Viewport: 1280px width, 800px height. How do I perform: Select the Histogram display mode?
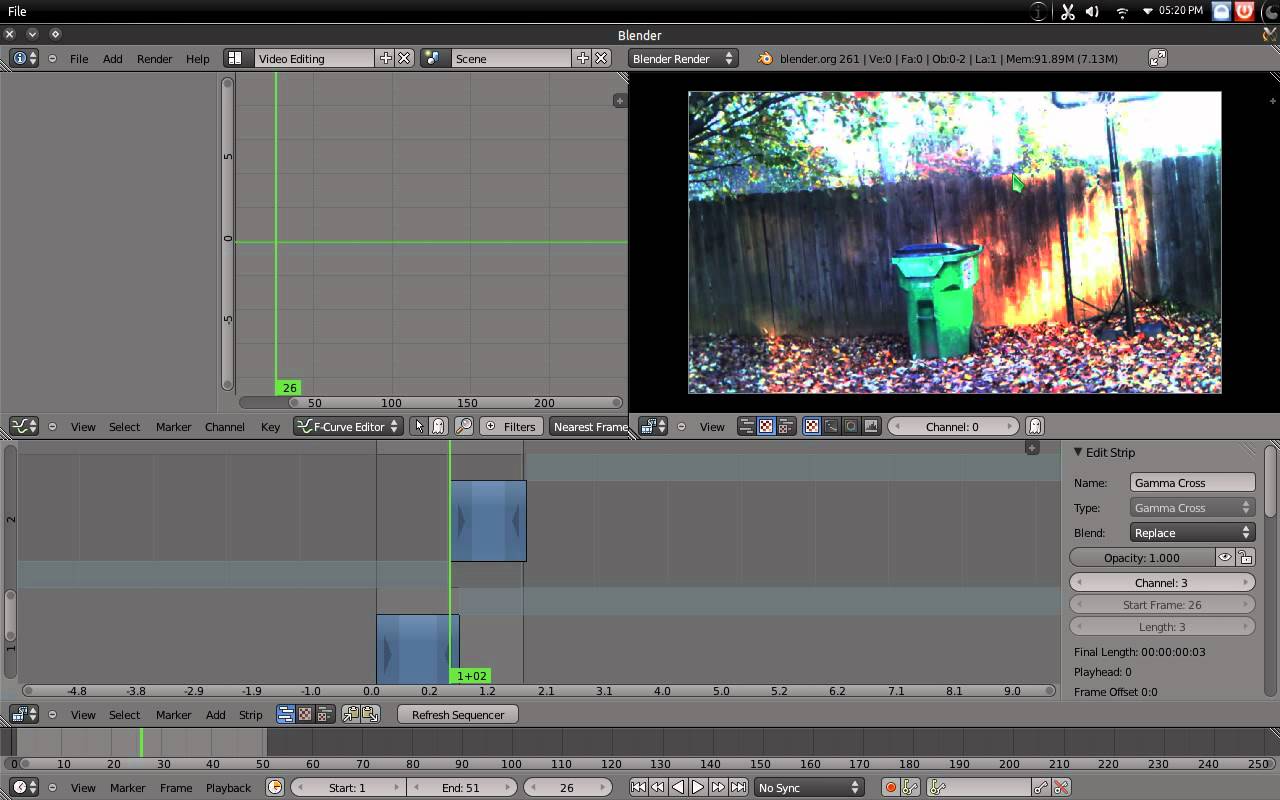click(871, 426)
